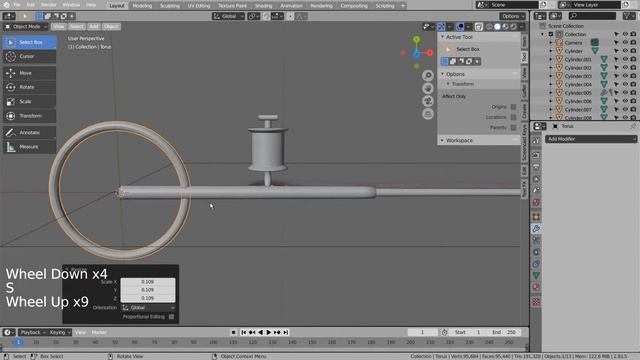This screenshot has height=360, width=640.
Task: Open the Physics properties tab
Action: [536, 252]
